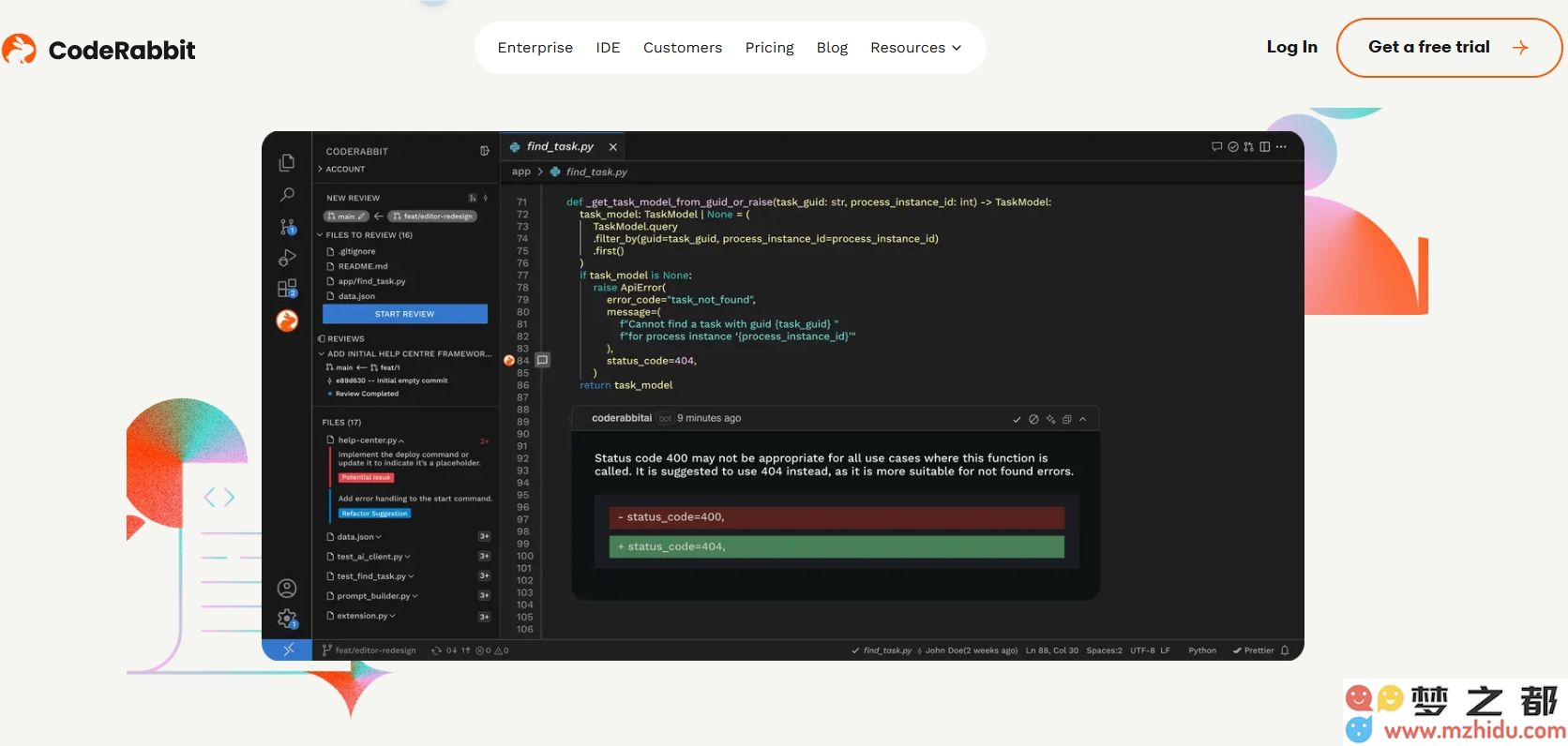Open the more actions ellipsis in editor toolbar
This screenshot has width=1568, height=746.
tap(1281, 147)
